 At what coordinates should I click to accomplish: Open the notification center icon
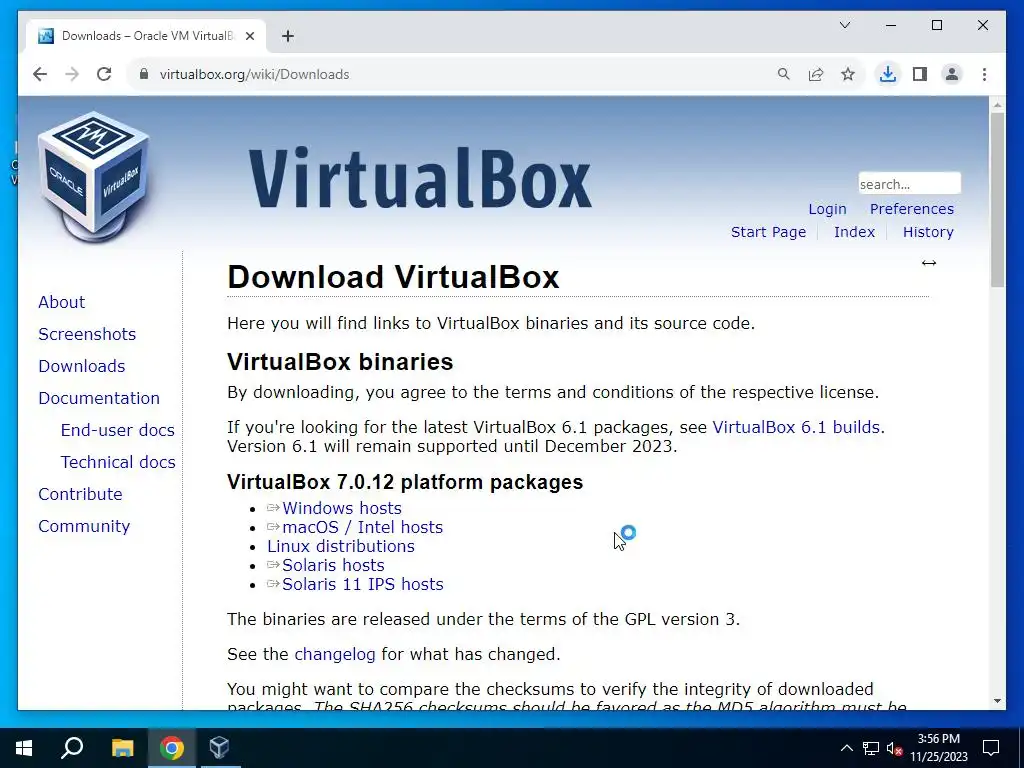(x=991, y=748)
